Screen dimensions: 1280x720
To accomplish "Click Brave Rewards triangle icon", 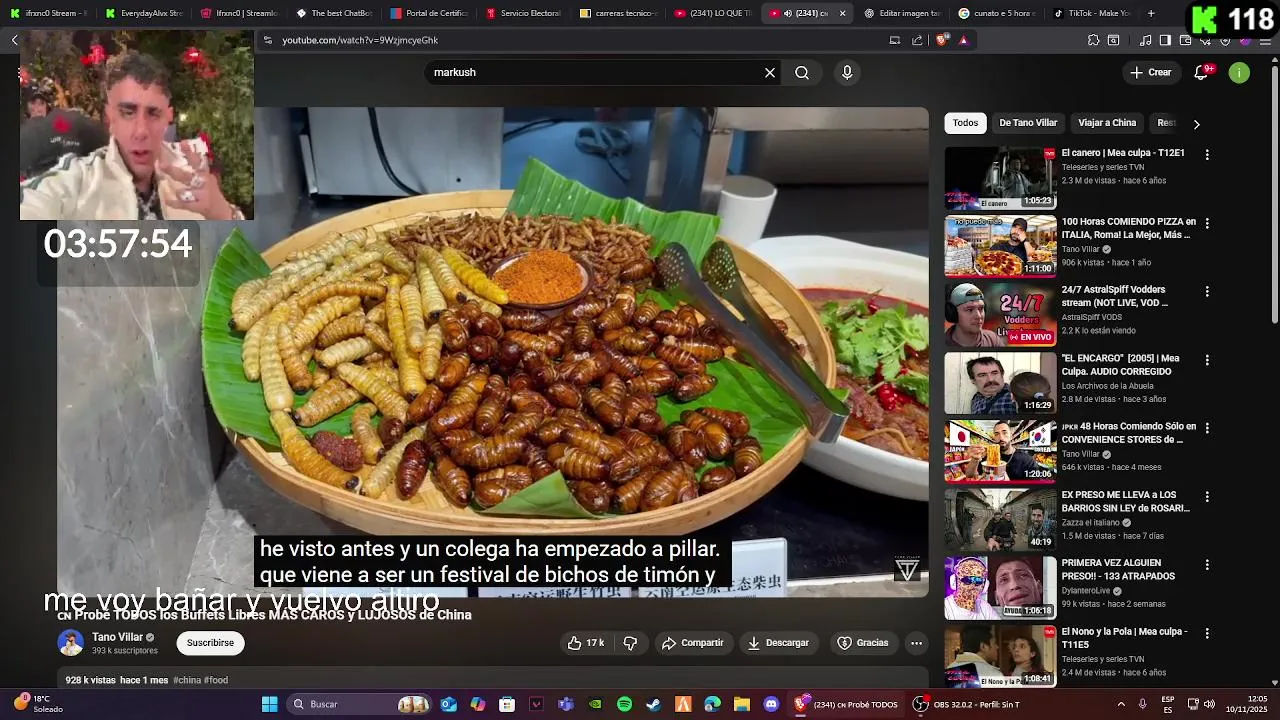I will [963, 40].
